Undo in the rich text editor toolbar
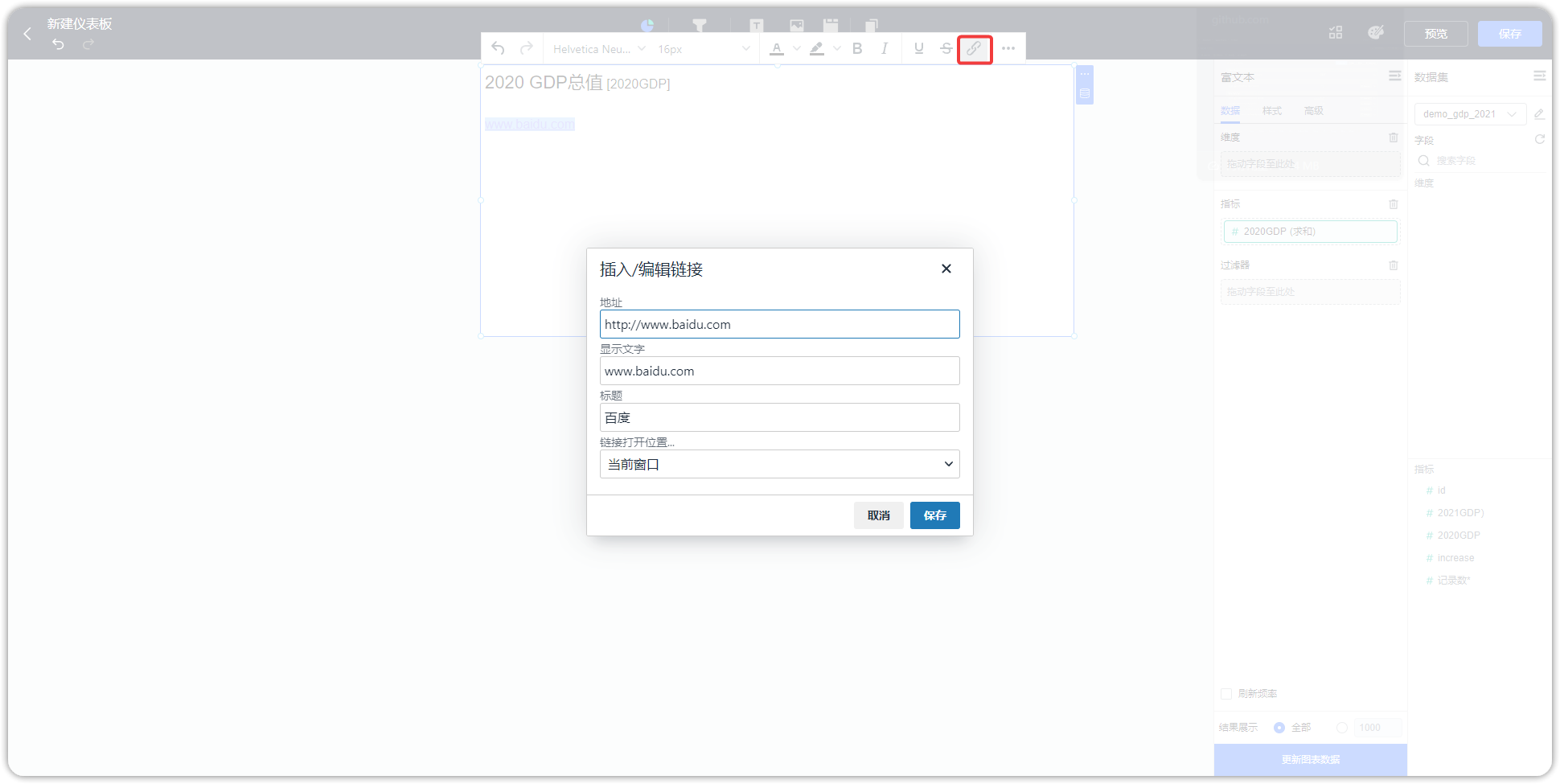1560x784 pixels. [499, 48]
